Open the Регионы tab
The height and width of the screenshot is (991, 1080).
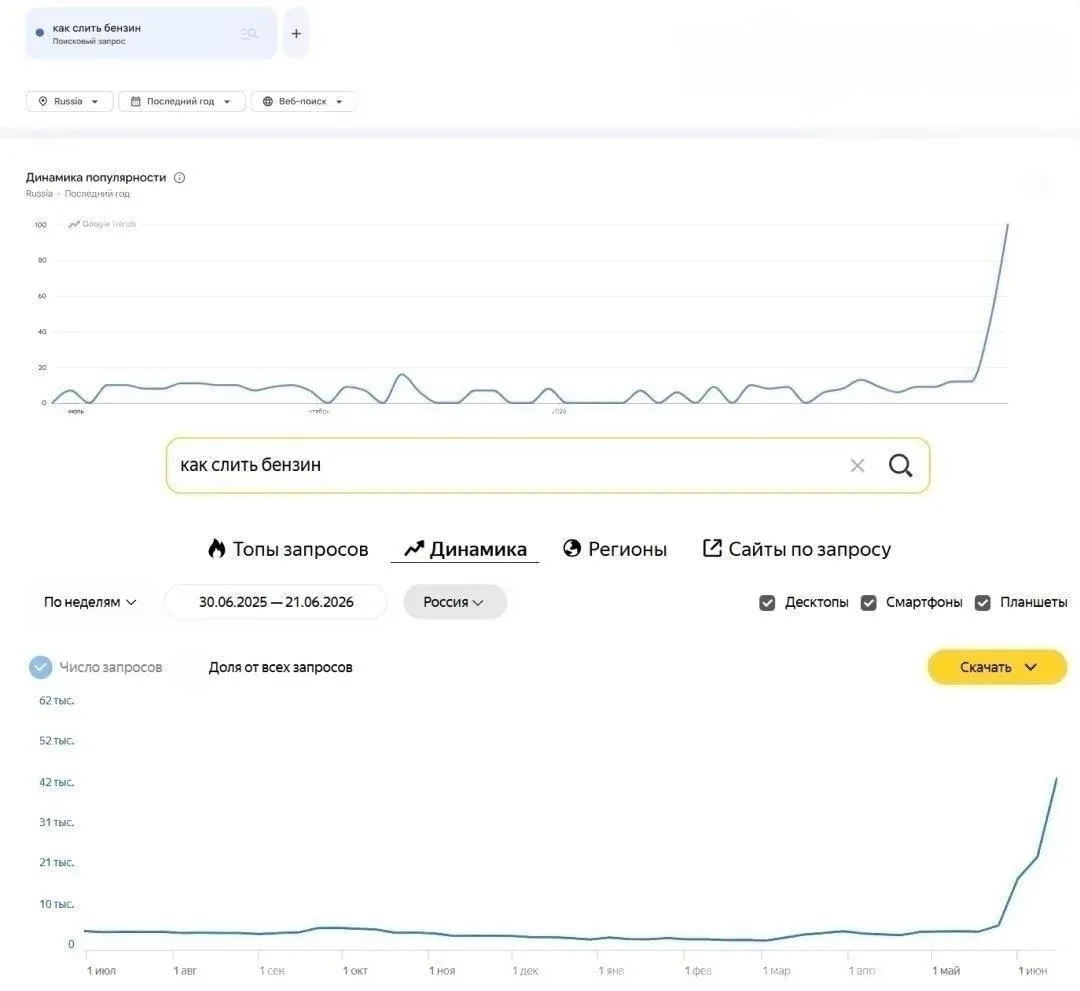tap(615, 549)
